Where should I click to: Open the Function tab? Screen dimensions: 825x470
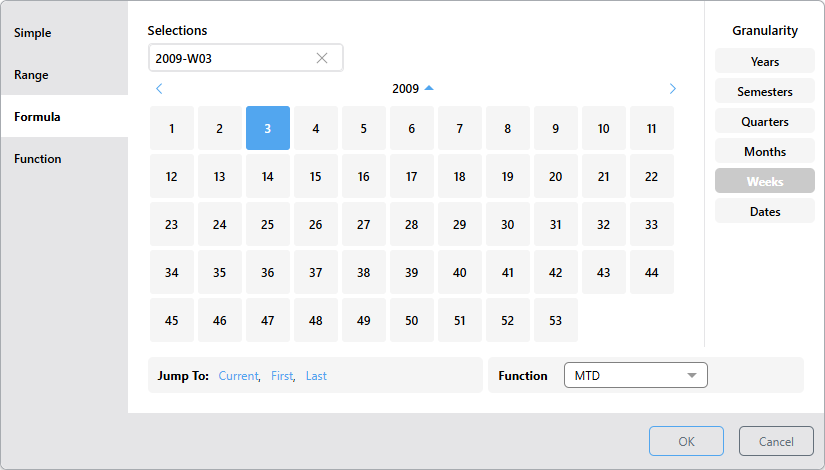38,159
